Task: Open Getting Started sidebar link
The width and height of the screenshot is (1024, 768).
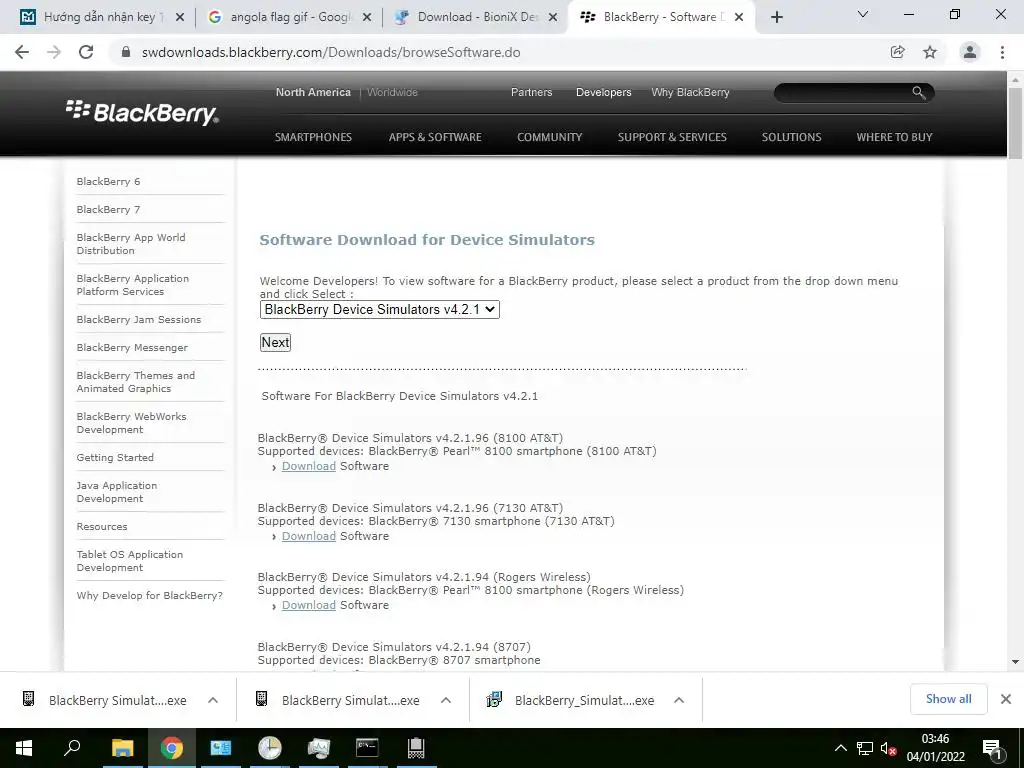Action: click(x=115, y=458)
